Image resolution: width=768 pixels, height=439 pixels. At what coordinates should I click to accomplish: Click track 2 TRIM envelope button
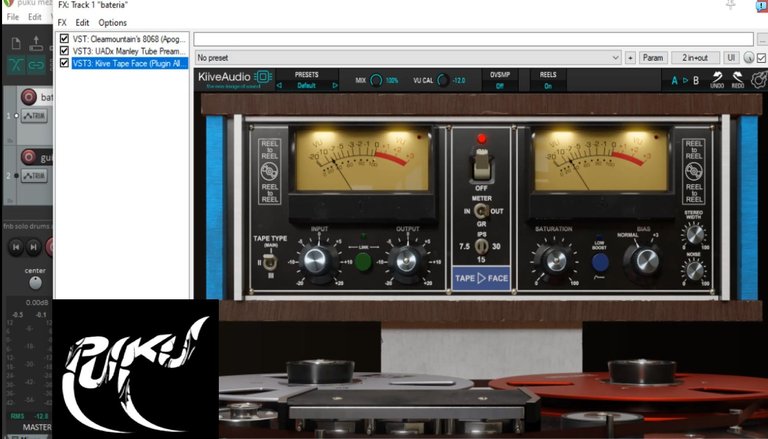pos(34,176)
